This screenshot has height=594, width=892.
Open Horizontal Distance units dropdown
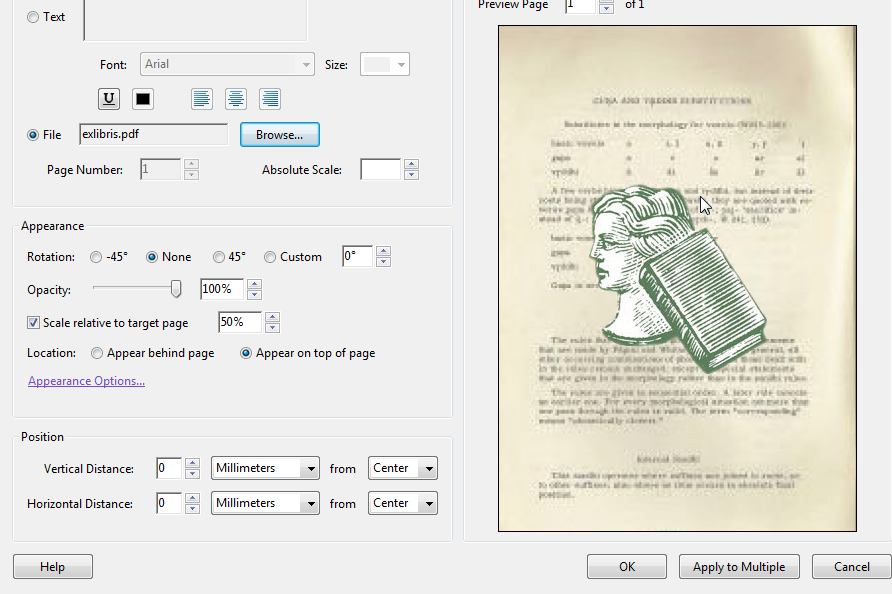click(265, 504)
